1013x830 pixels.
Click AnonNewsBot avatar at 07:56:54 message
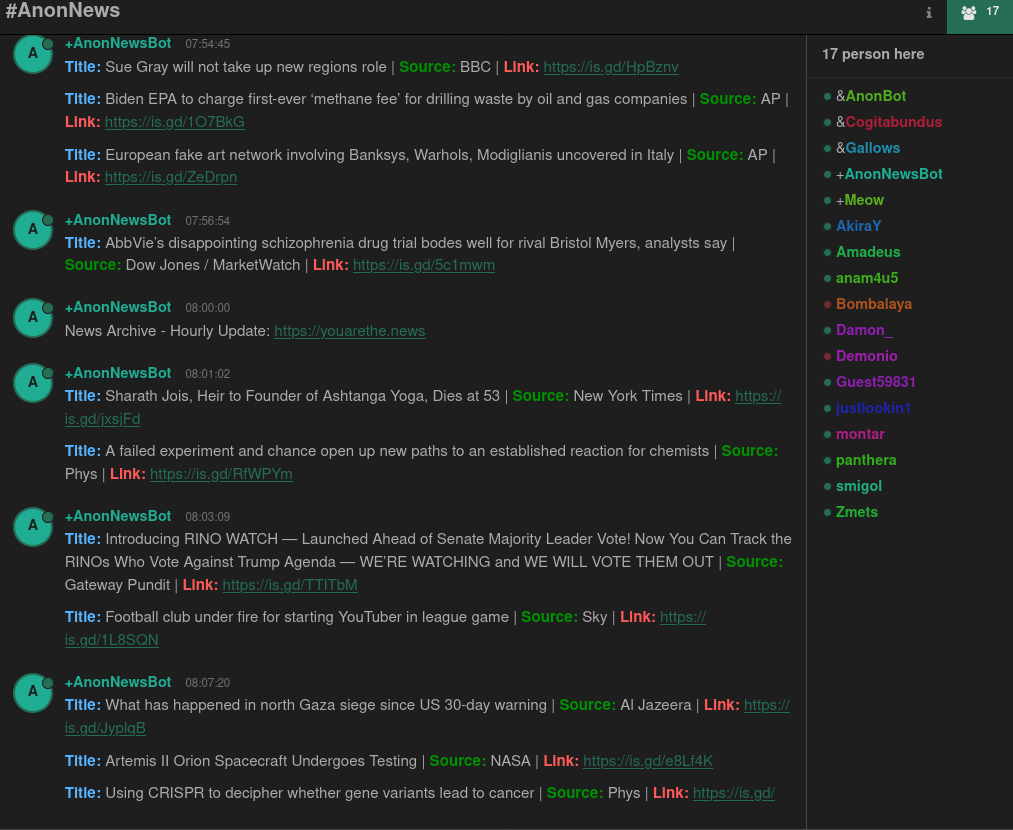(x=33, y=229)
